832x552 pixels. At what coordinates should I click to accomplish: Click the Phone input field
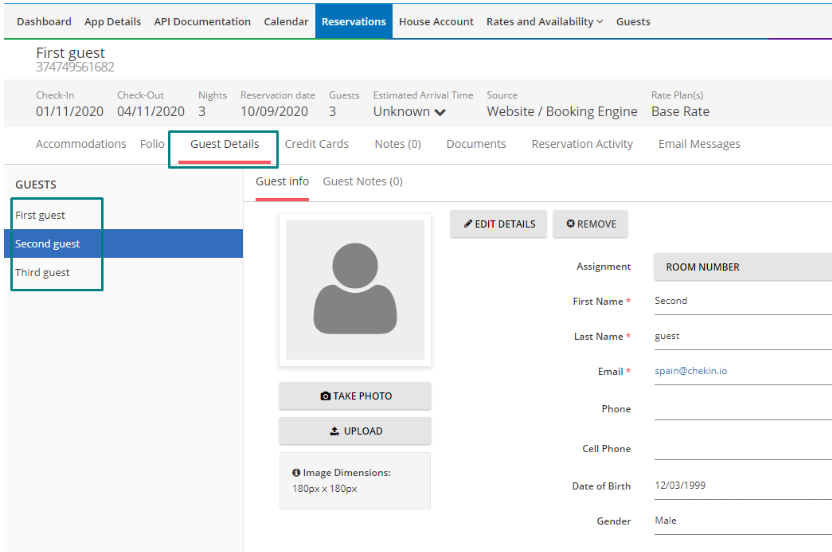pos(741,408)
